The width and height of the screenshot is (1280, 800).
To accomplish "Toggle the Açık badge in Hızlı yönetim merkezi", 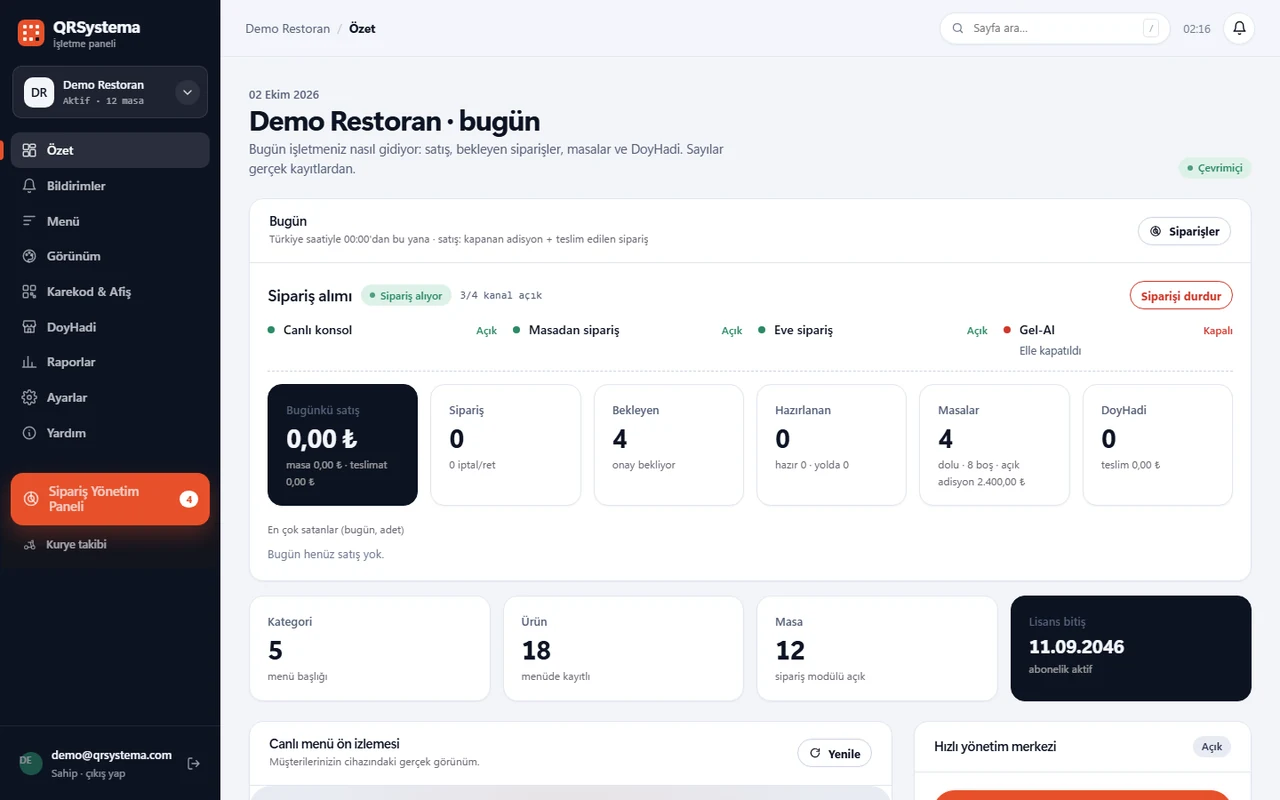I will [1211, 747].
